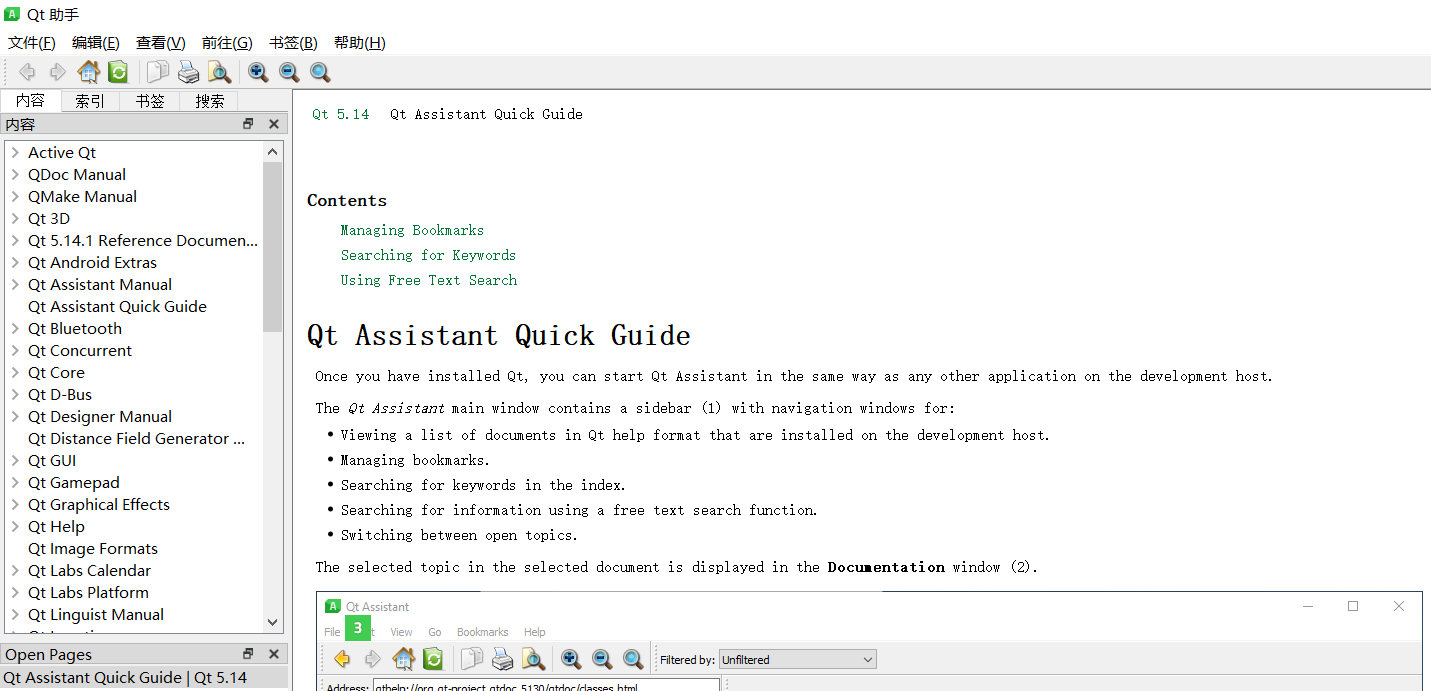Switch to the 搜索 tab
The width and height of the screenshot is (1431, 691).
210,101
